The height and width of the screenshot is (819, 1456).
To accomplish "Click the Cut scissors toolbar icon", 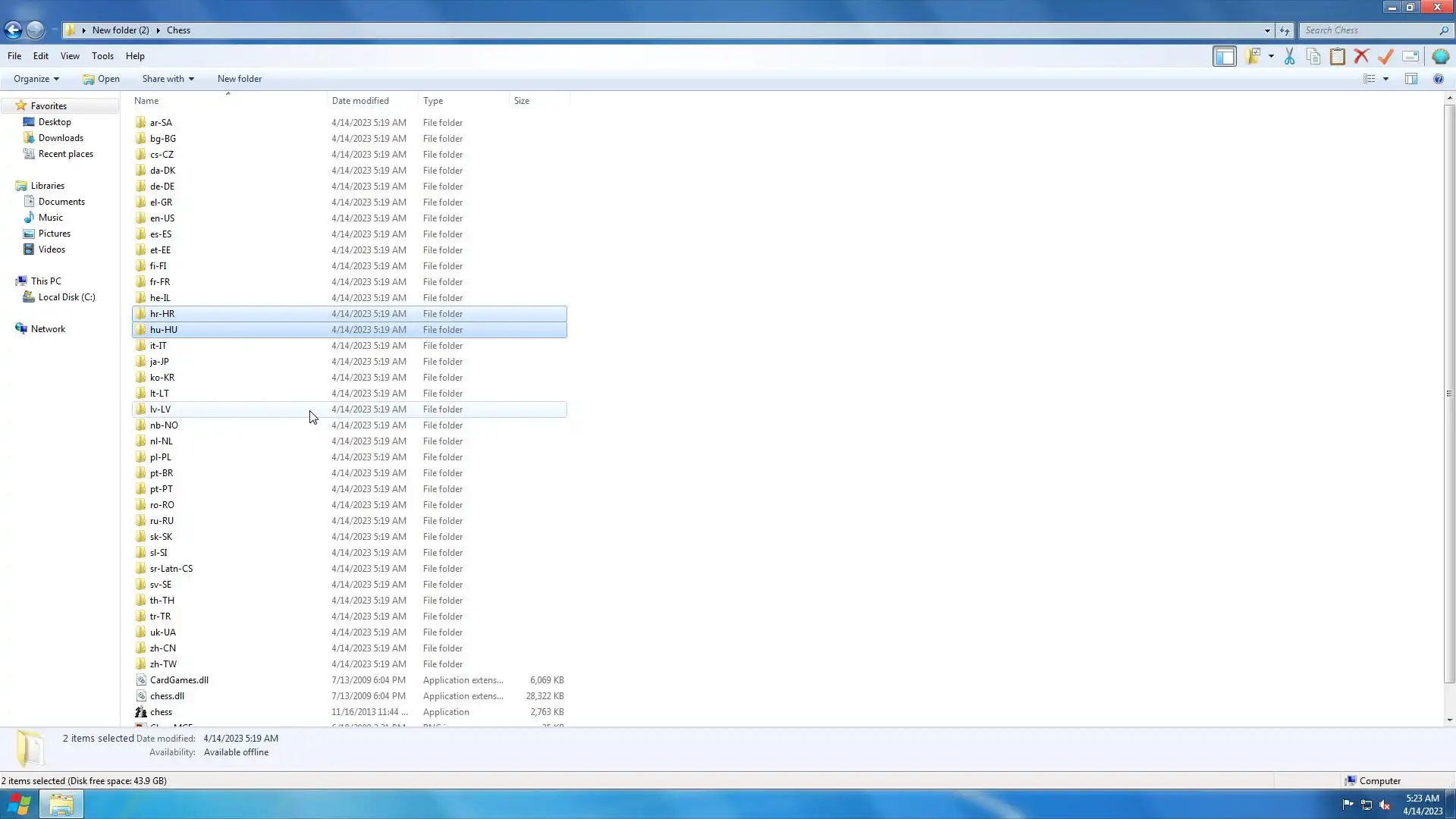I will coord(1289,56).
